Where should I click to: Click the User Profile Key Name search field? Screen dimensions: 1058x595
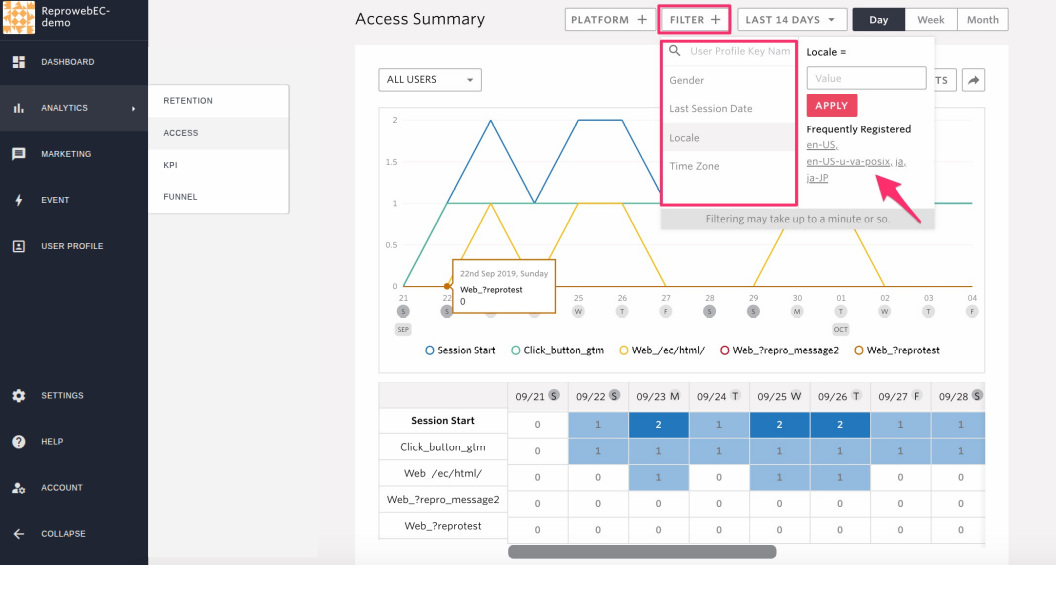(x=740, y=51)
